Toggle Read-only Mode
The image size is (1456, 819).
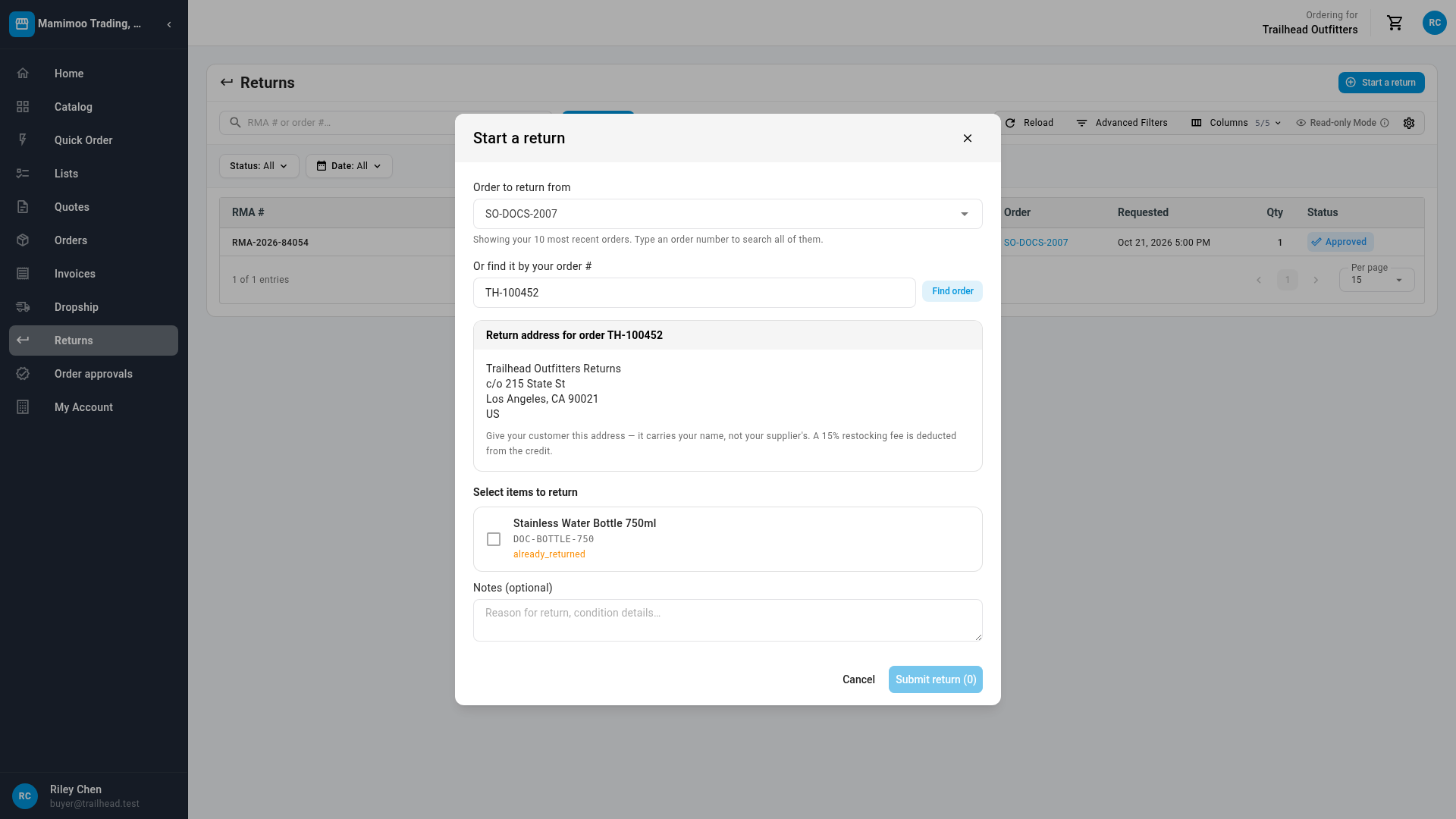1342,123
